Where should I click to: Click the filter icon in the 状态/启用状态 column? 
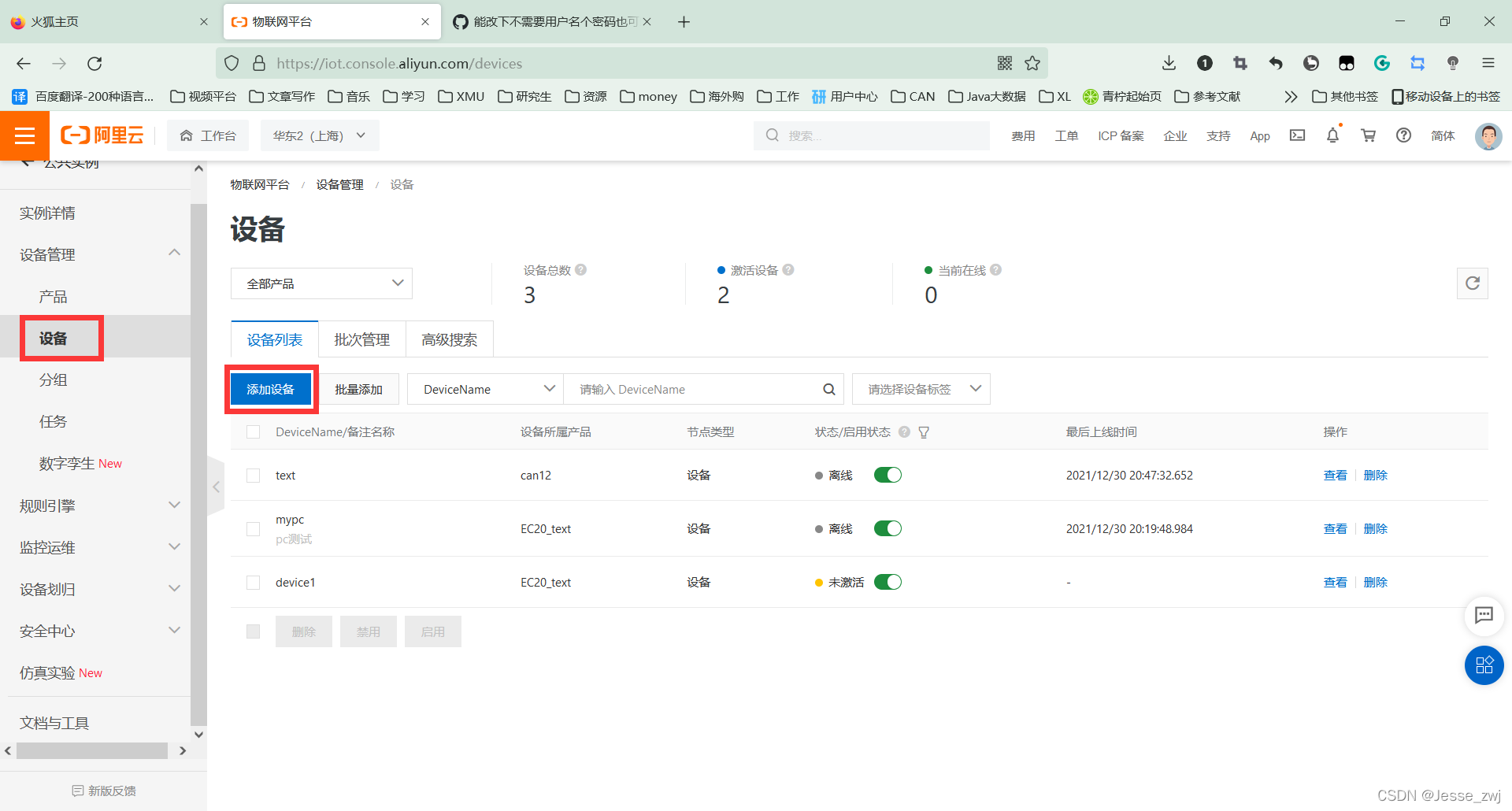[x=924, y=431]
